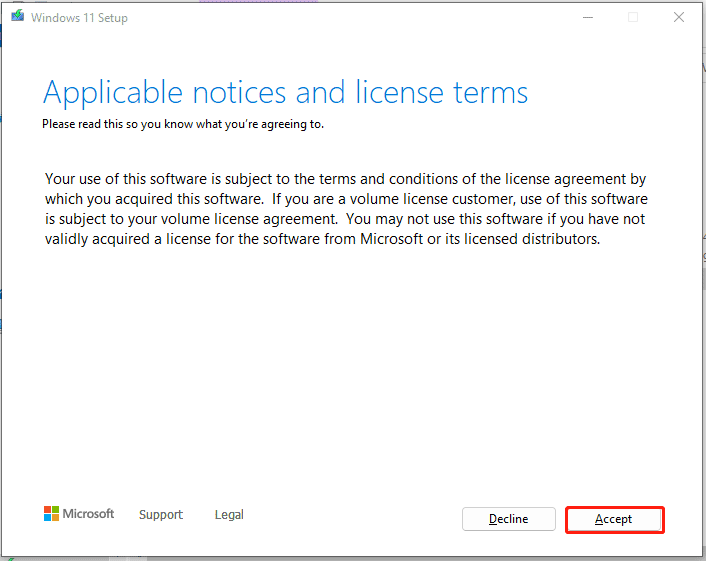The height and width of the screenshot is (561, 706).
Task: Open the Legal link
Action: click(229, 515)
